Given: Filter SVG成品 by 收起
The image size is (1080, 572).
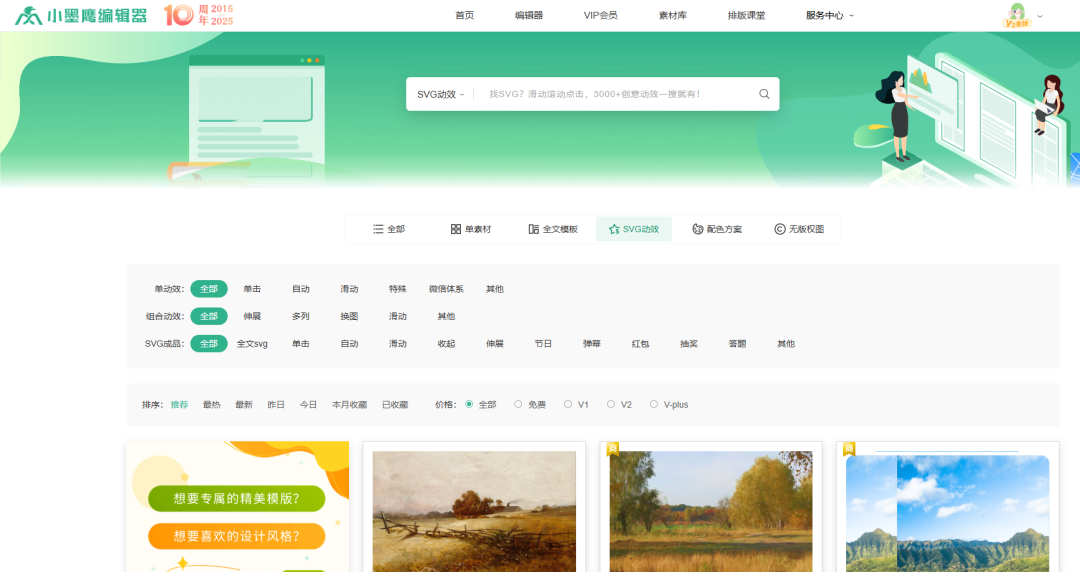Looking at the screenshot, I should pyautogui.click(x=446, y=343).
